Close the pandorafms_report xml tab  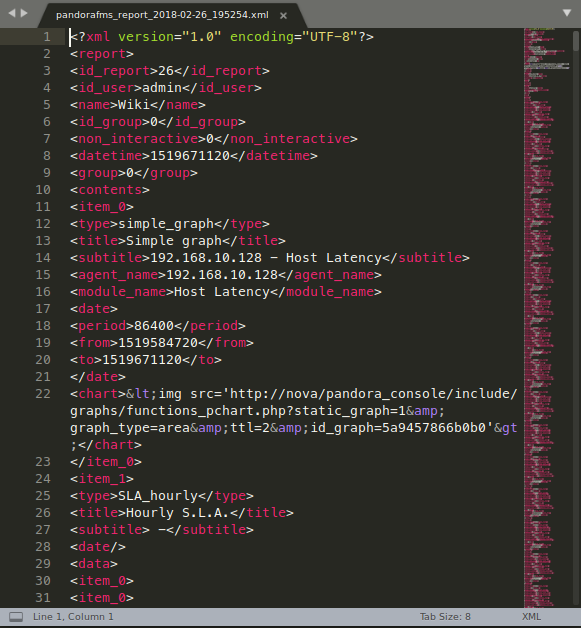tap(283, 16)
